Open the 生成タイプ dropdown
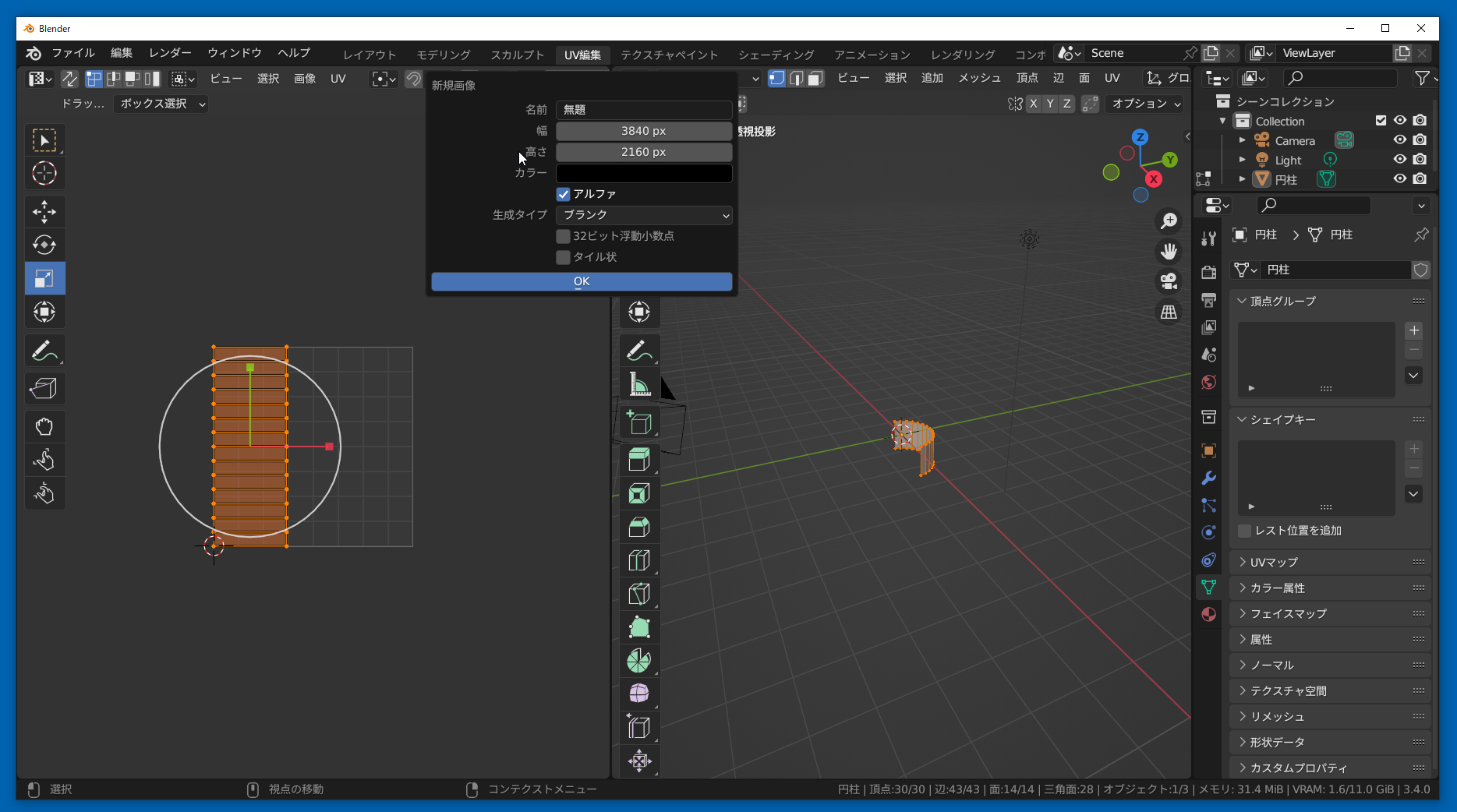This screenshot has height=812, width=1457. coord(644,215)
